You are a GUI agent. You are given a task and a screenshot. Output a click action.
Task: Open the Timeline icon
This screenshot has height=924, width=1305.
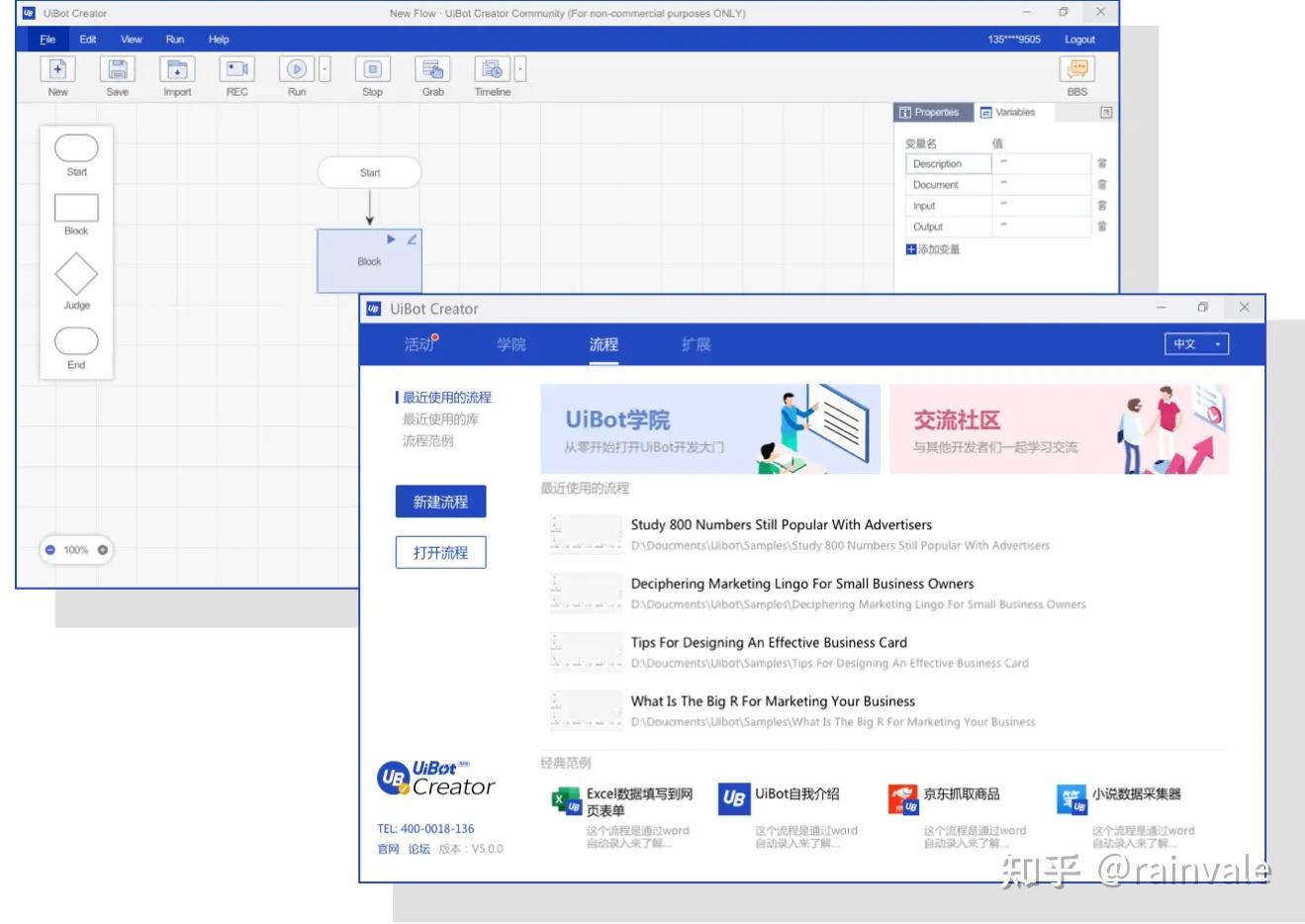[492, 69]
